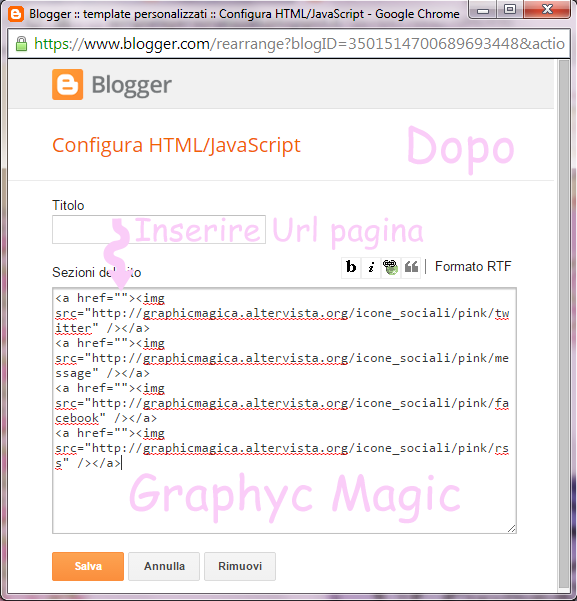The height and width of the screenshot is (601, 577).
Task: Click the textarea resize handle corner
Action: pos(512,529)
